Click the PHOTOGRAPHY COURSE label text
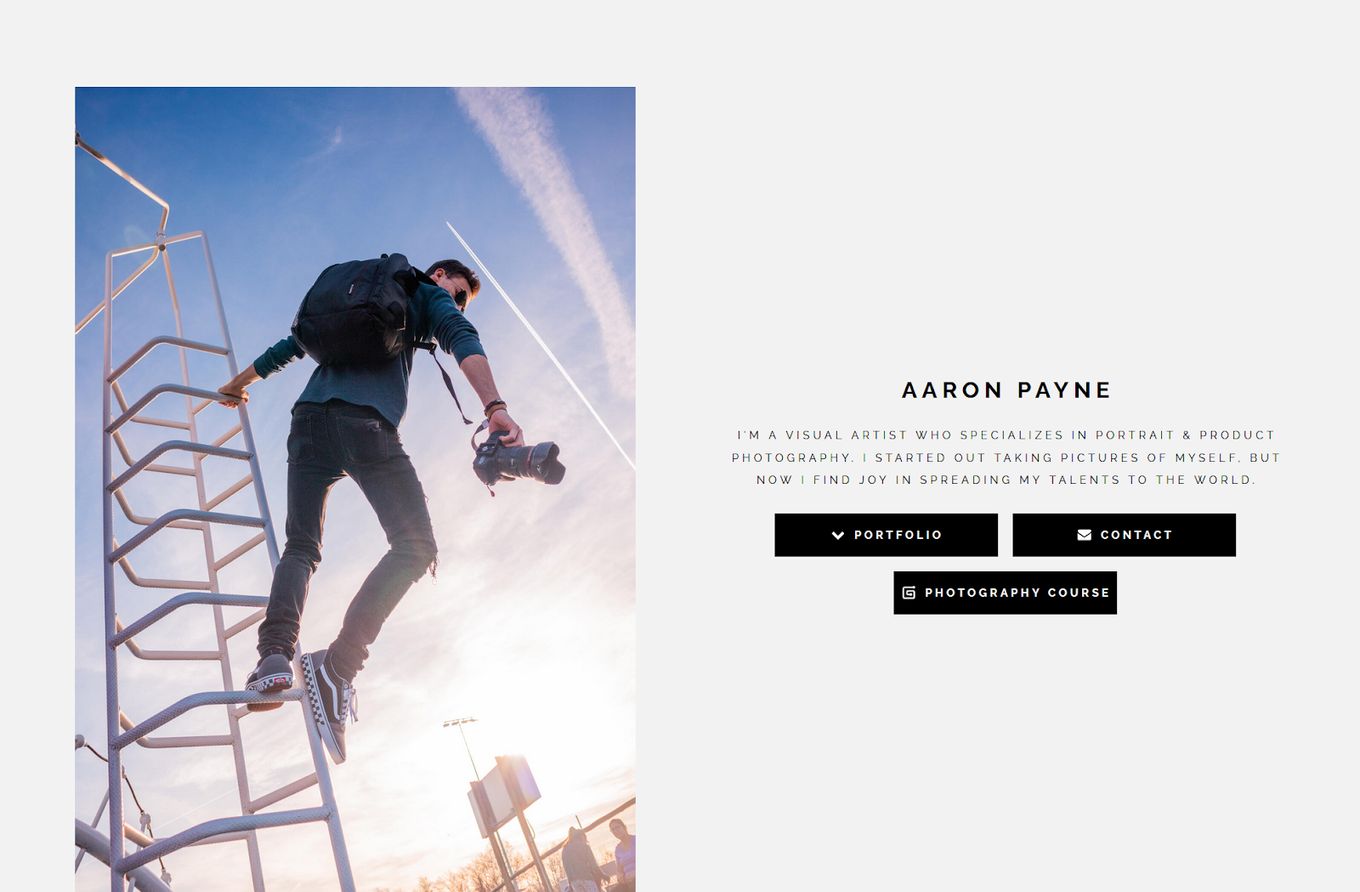1360x892 pixels. pyautogui.click(x=1017, y=593)
